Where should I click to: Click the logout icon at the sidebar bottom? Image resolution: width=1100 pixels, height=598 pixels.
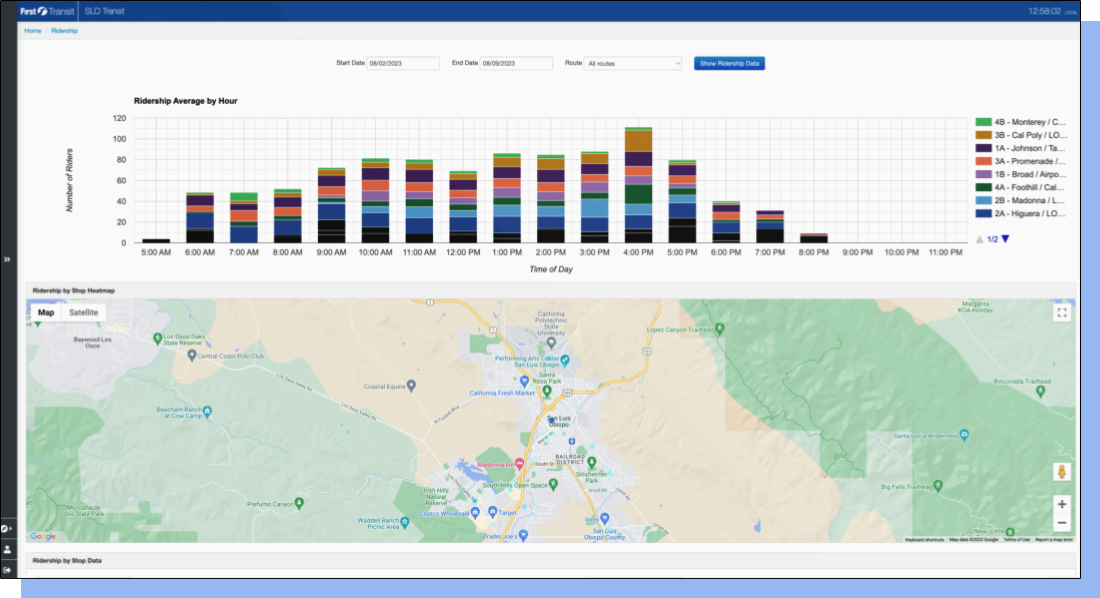point(7,570)
